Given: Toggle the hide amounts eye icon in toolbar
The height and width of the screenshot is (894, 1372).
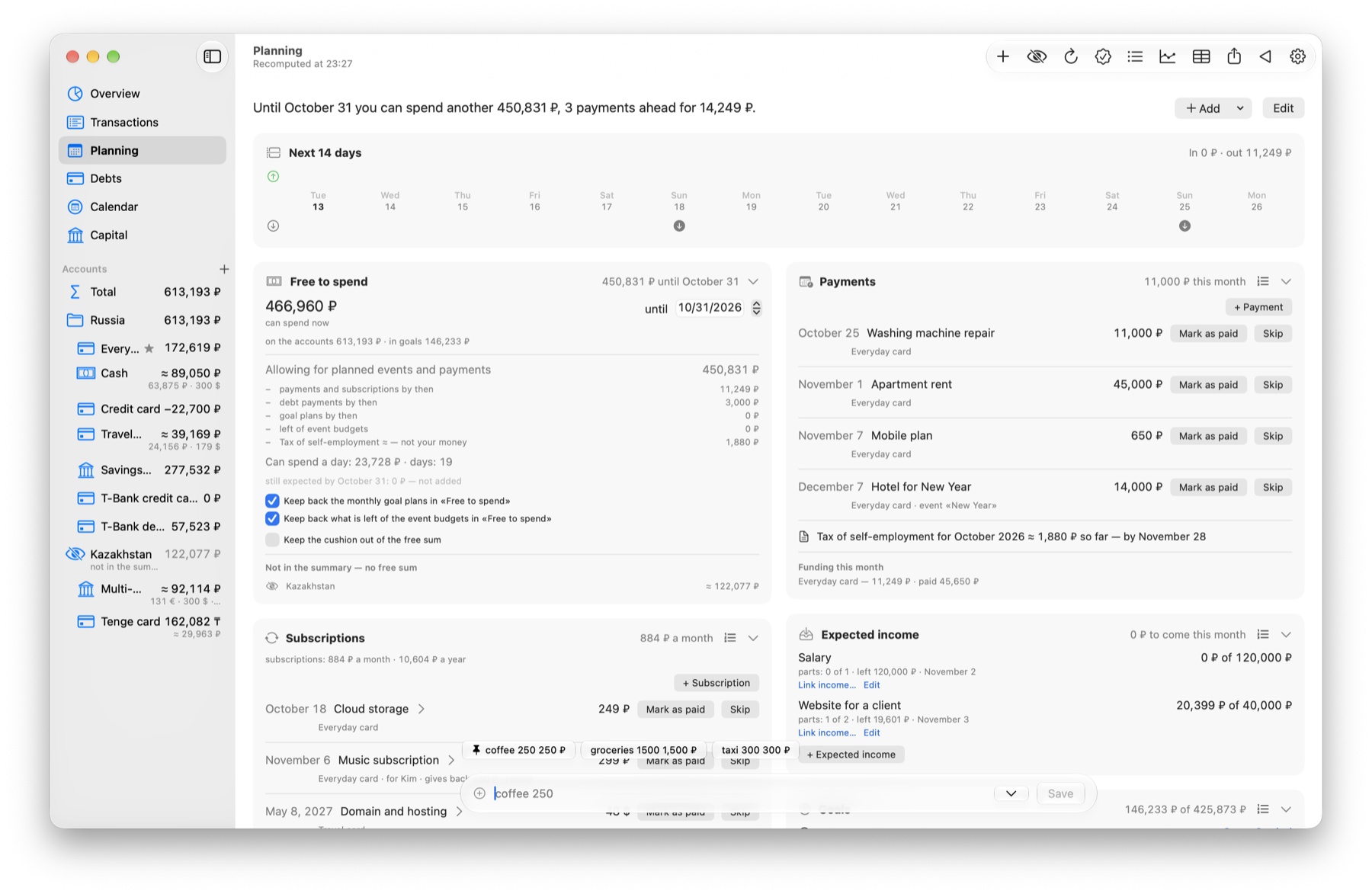Looking at the screenshot, I should (x=1037, y=56).
